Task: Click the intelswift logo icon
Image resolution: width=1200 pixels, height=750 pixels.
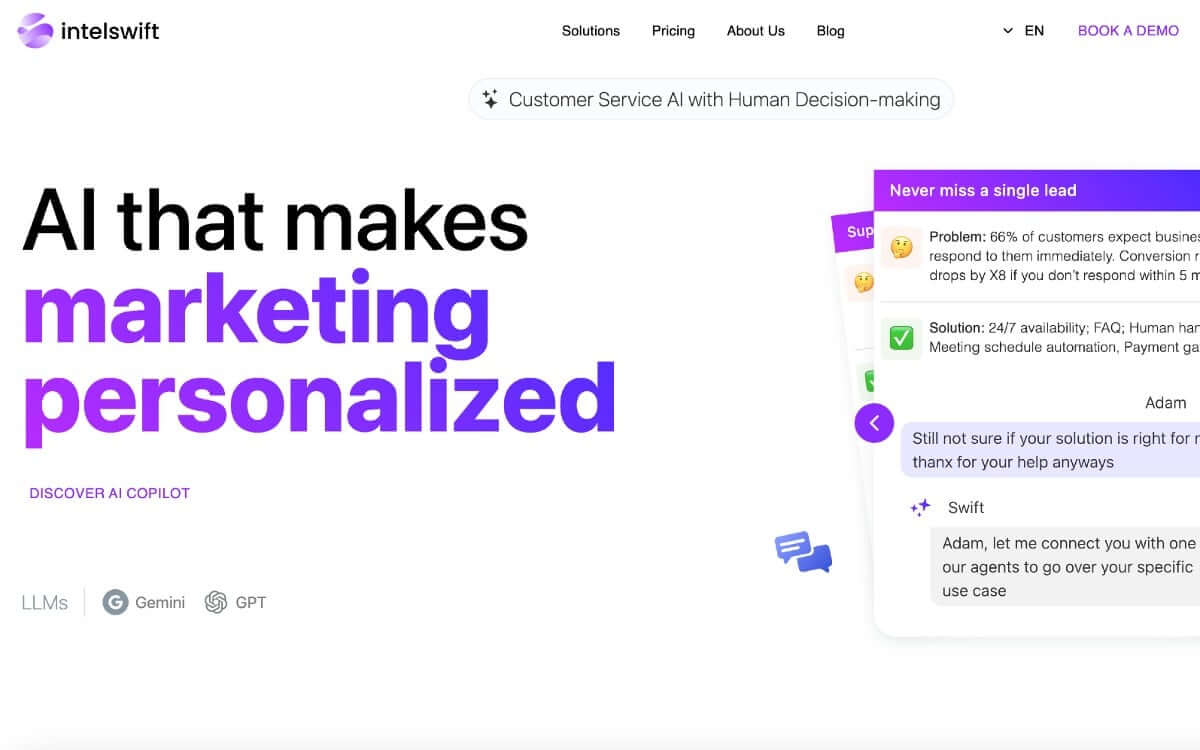Action: 36,31
